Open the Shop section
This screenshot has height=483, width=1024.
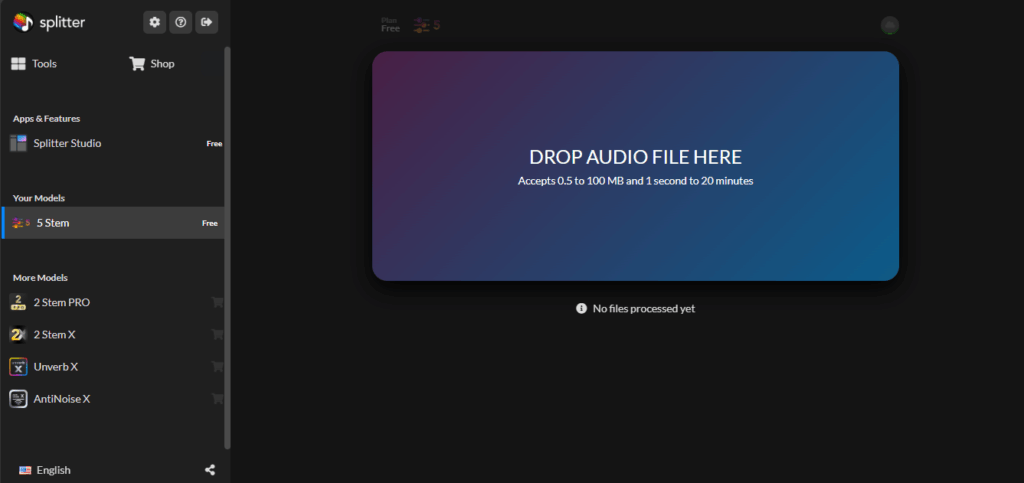coord(151,64)
